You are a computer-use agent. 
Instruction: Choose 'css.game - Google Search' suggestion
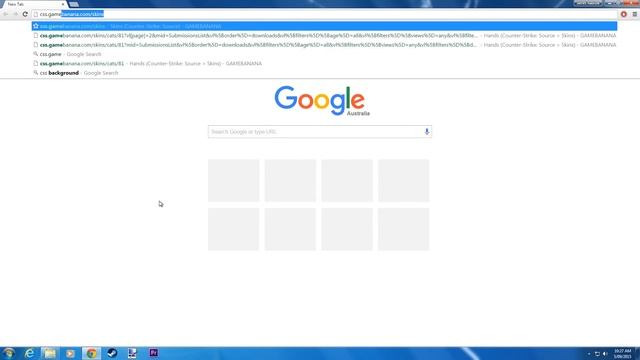pos(324,54)
